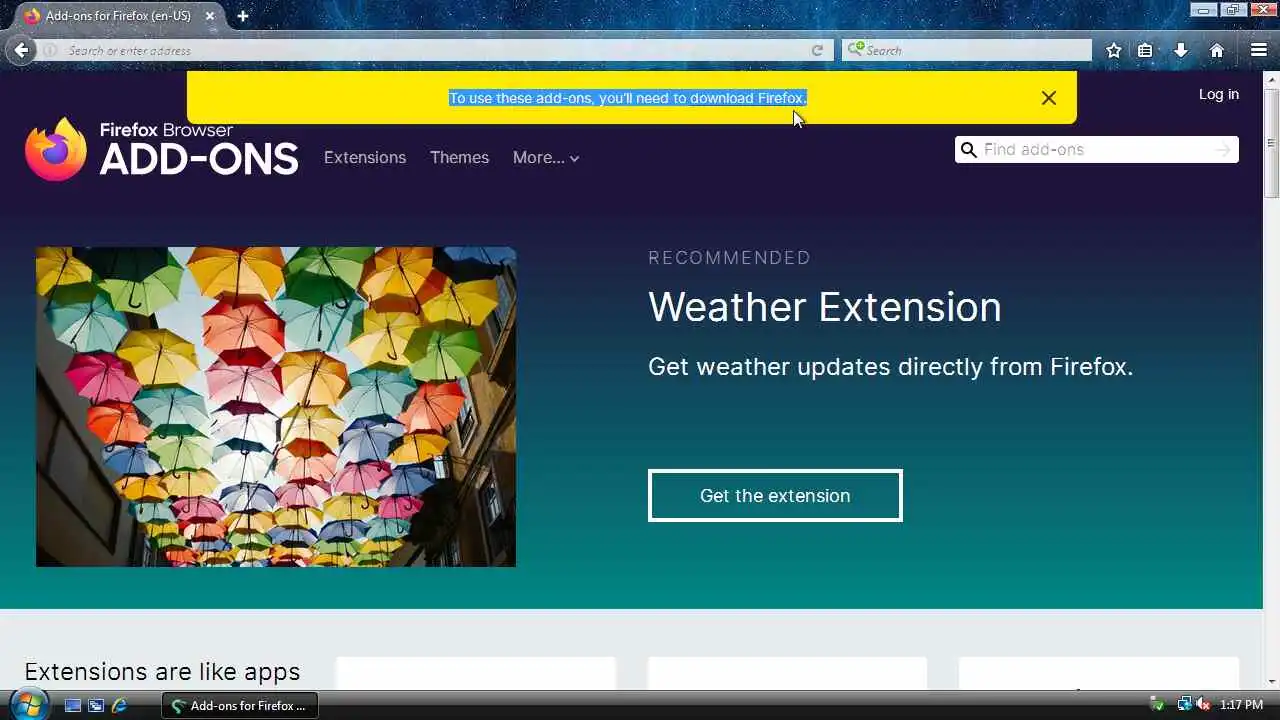Dismiss the yellow download Firefox banner
The width and height of the screenshot is (1280, 720).
click(x=1048, y=98)
